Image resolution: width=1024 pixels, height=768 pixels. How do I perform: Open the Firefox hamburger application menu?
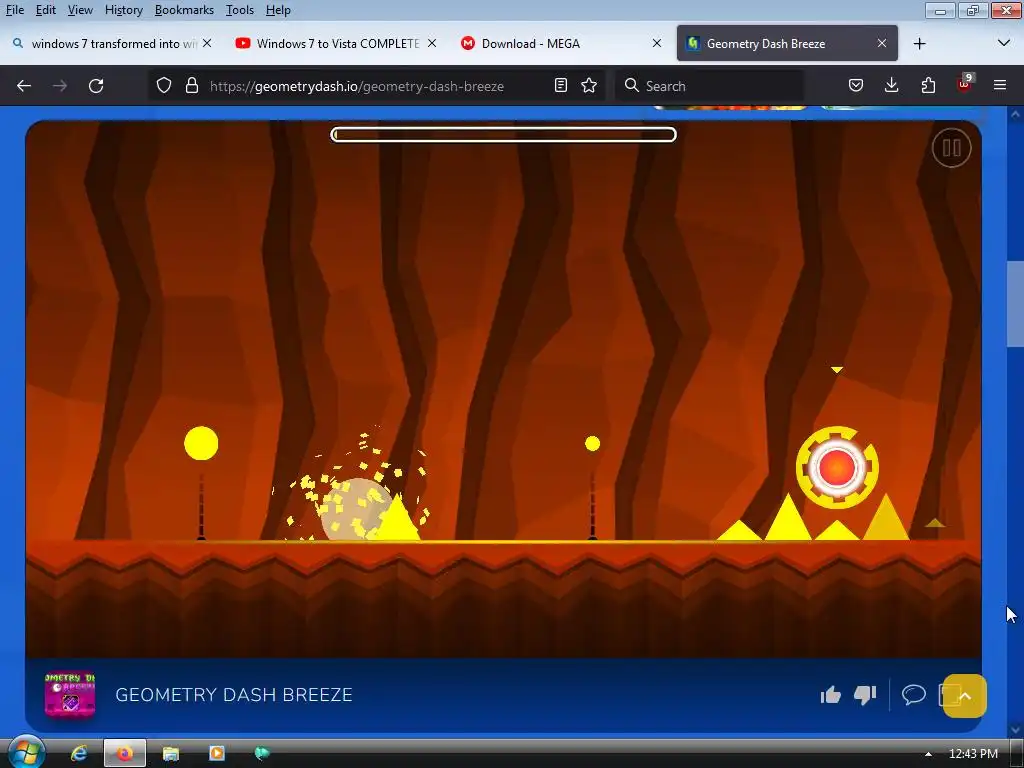1000,86
